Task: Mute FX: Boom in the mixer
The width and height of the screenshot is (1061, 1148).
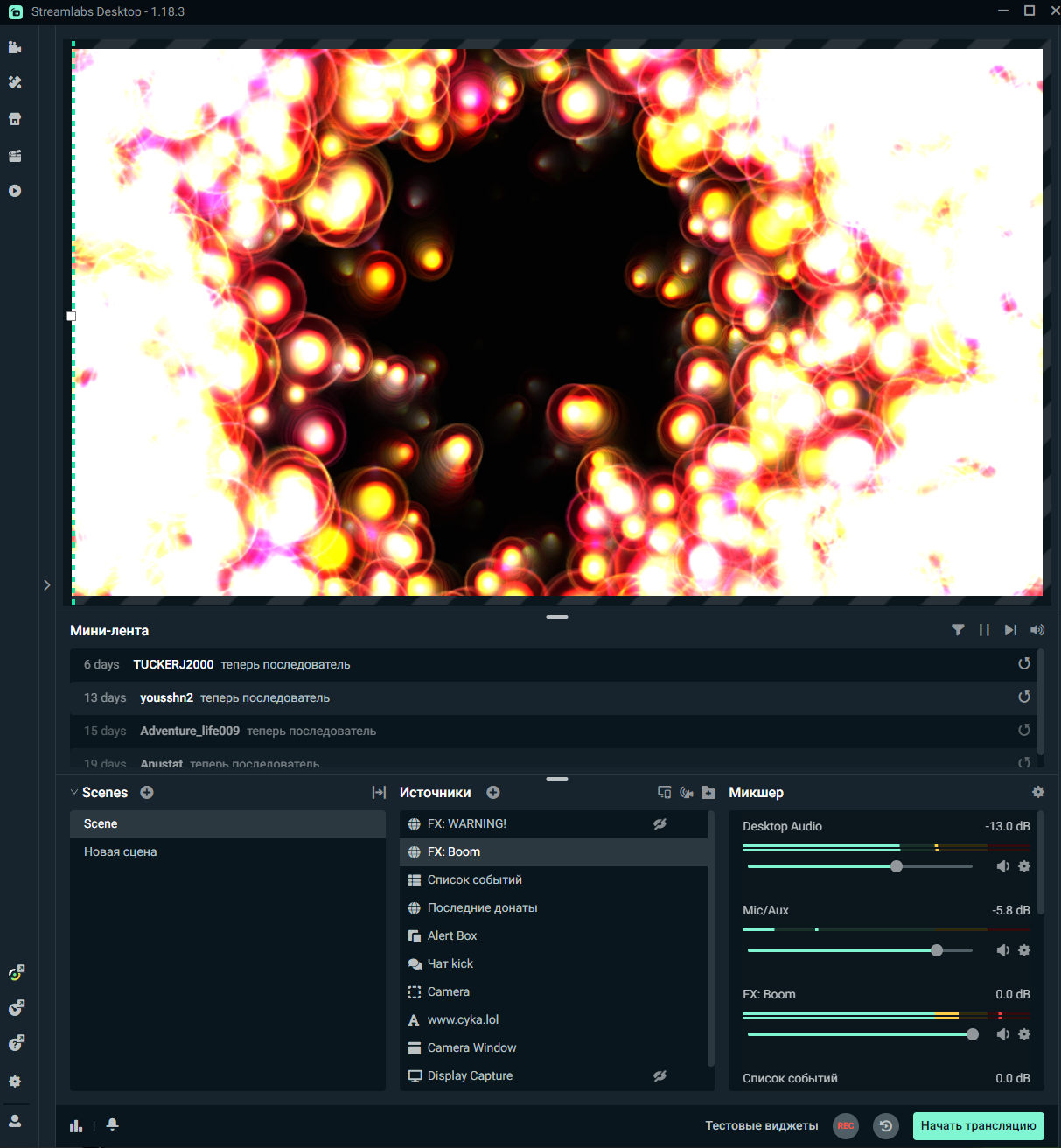Action: 1002,1034
